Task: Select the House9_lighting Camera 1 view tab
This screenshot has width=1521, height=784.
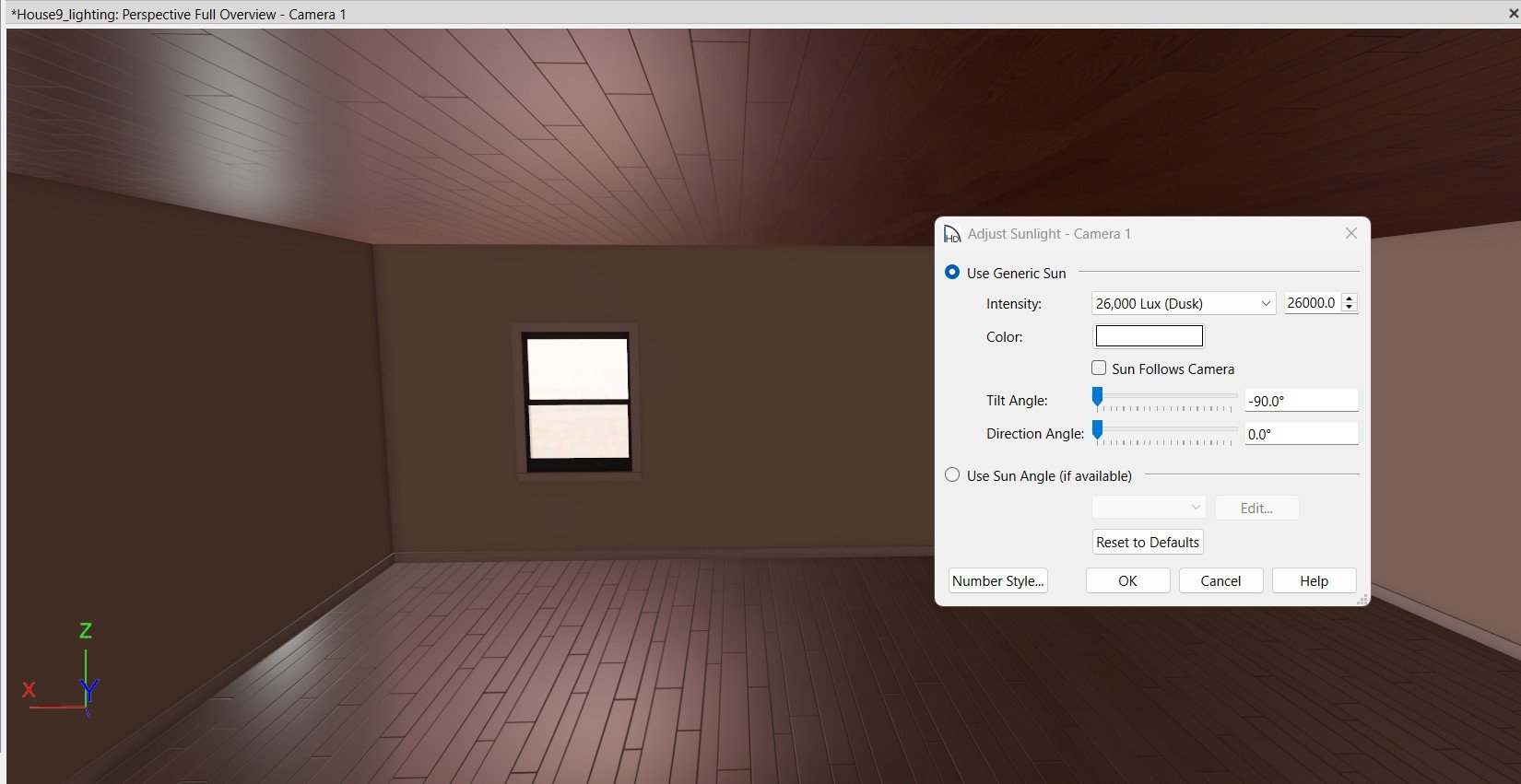Action: pyautogui.click(x=179, y=14)
